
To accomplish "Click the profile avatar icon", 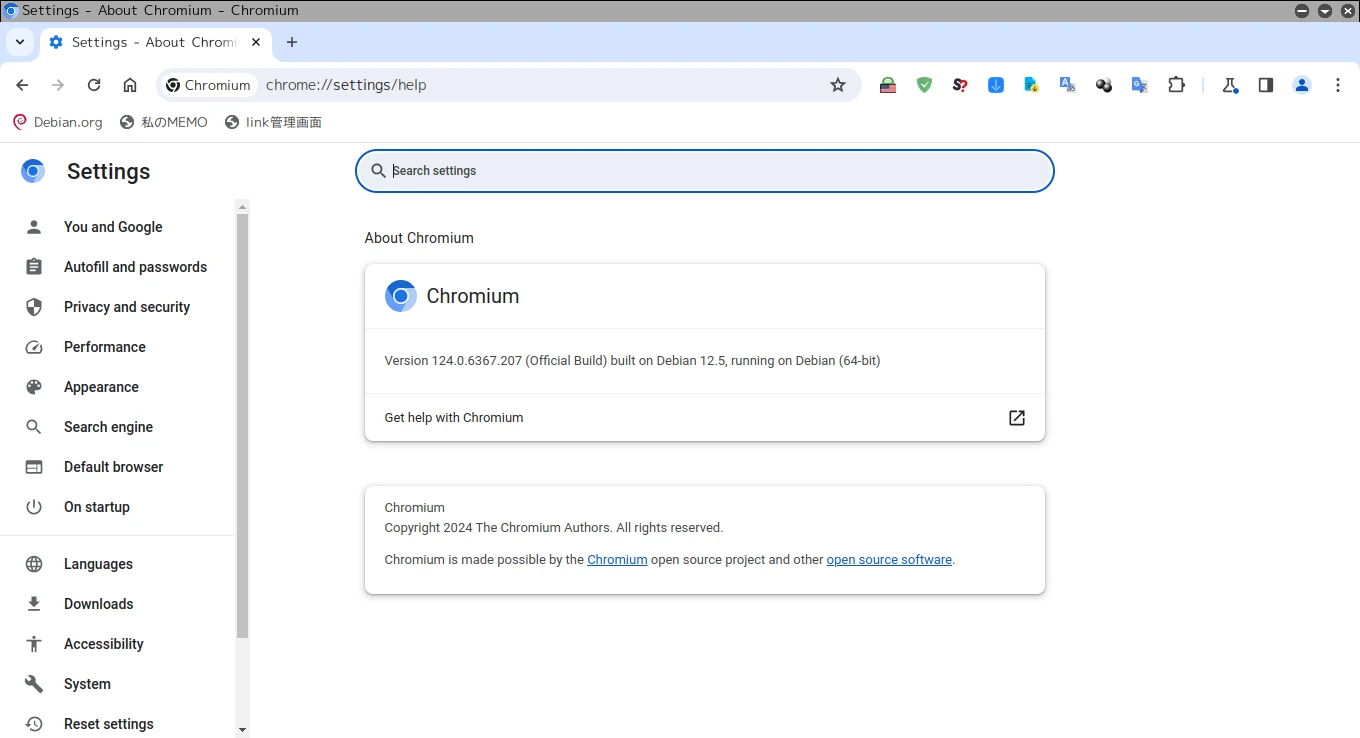I will tap(1302, 85).
